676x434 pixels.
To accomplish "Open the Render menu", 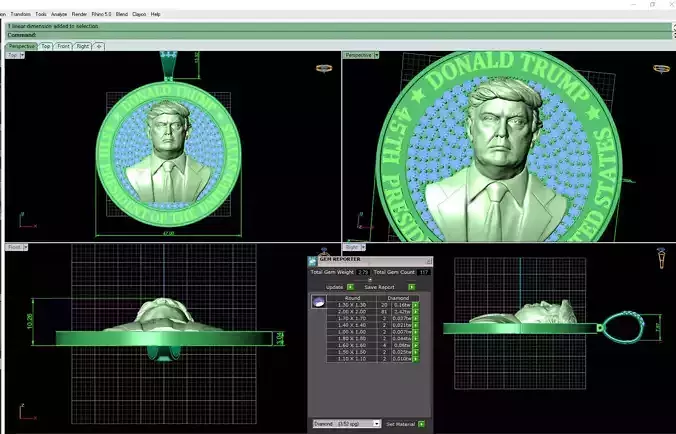I will pyautogui.click(x=79, y=14).
